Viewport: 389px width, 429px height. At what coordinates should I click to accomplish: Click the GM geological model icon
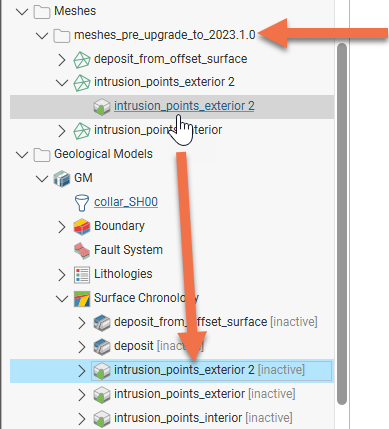tap(62, 178)
